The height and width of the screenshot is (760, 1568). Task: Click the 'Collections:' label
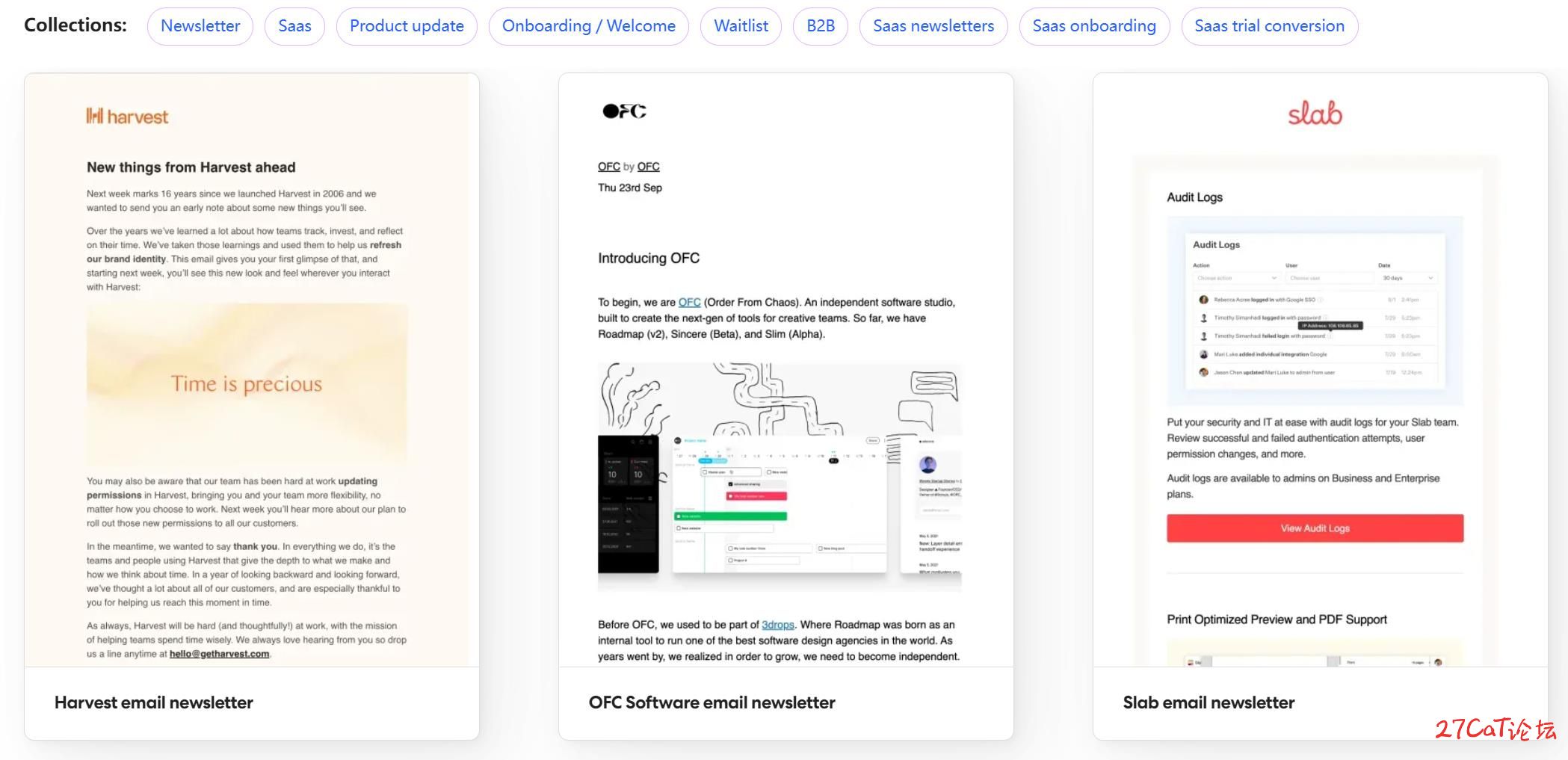pos(75,25)
